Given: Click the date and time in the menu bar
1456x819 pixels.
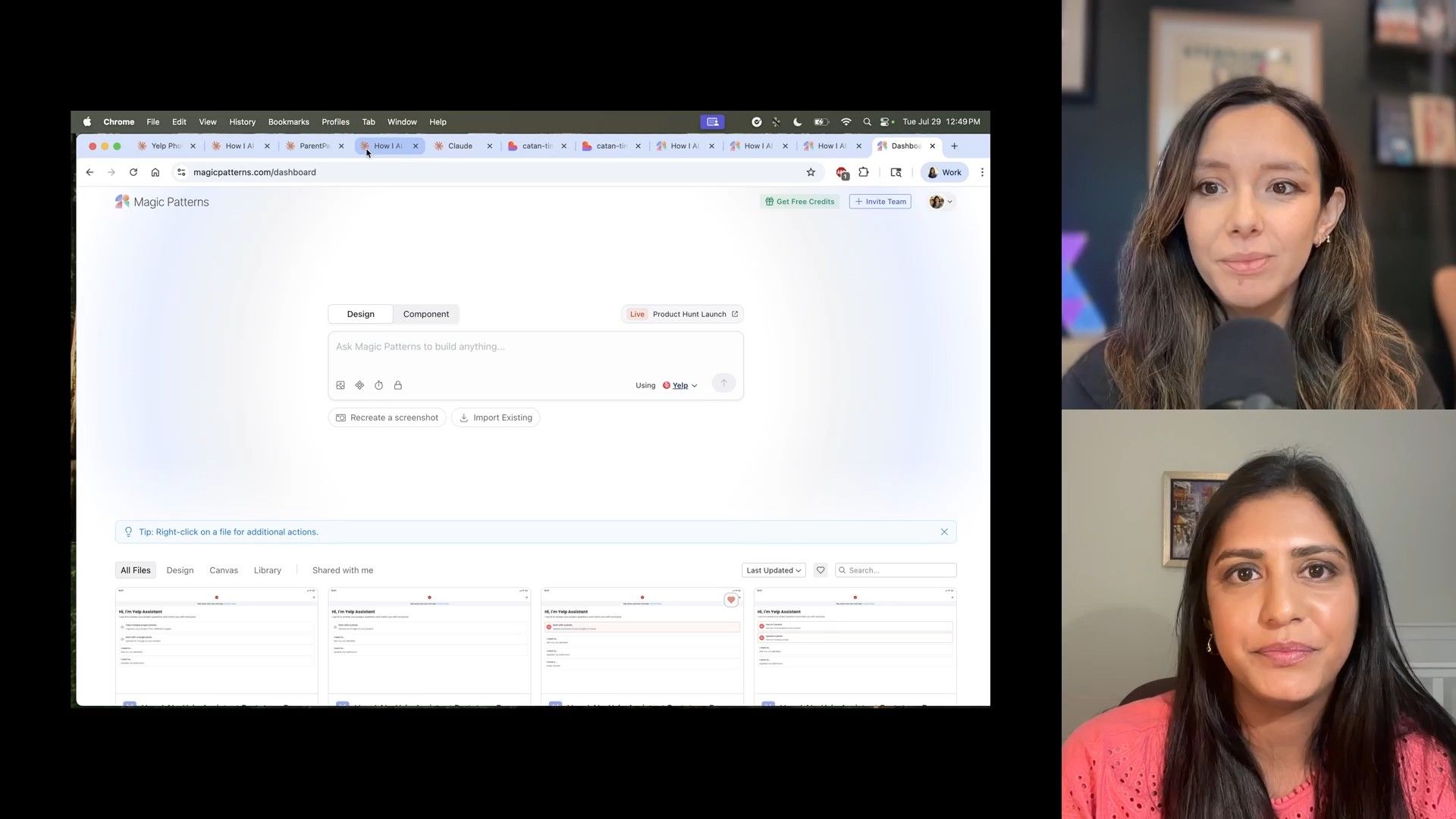Looking at the screenshot, I should pyautogui.click(x=941, y=121).
